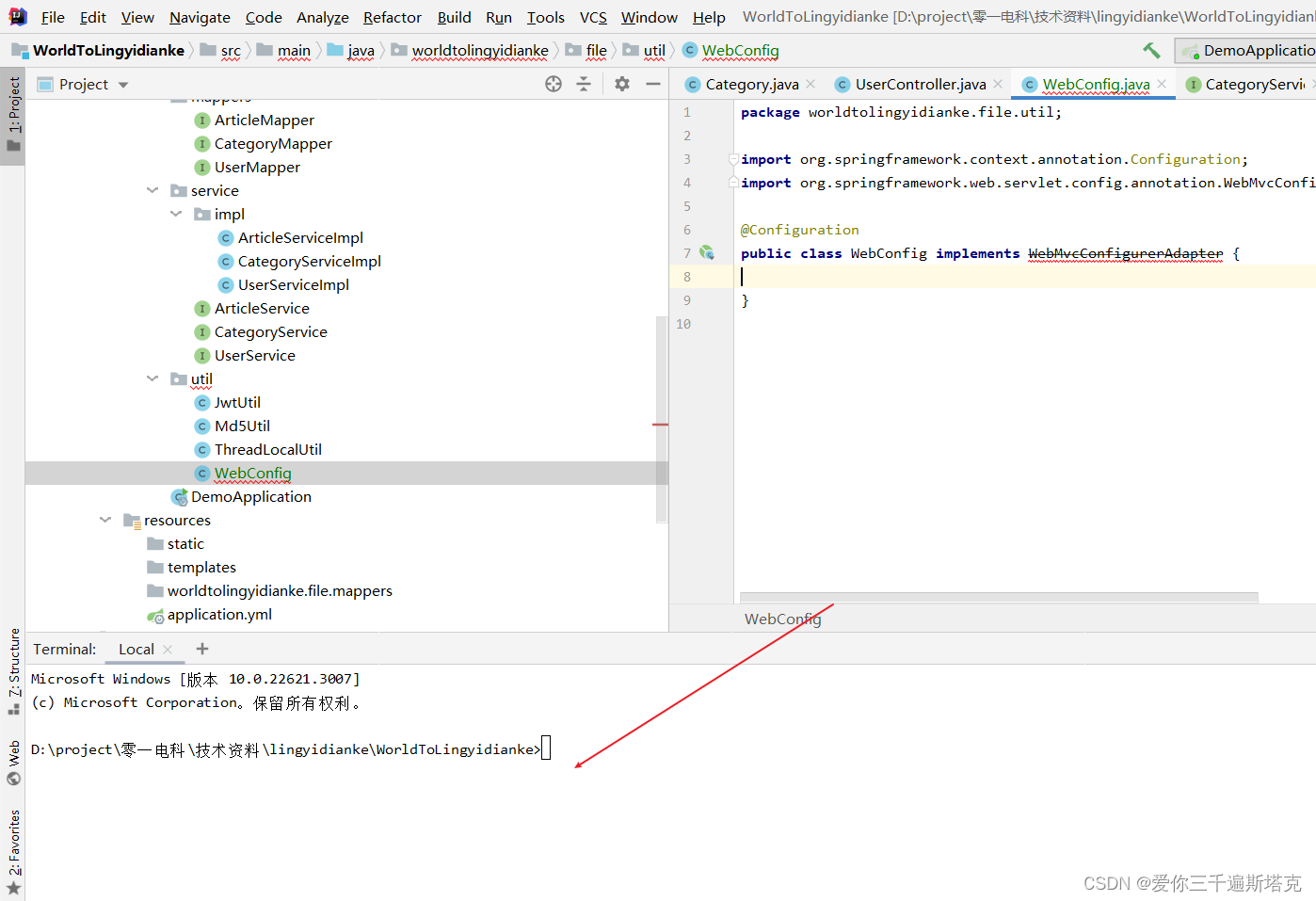Click the Select Opened File crosshair icon
Image resolution: width=1316 pixels, height=901 pixels.
553,84
